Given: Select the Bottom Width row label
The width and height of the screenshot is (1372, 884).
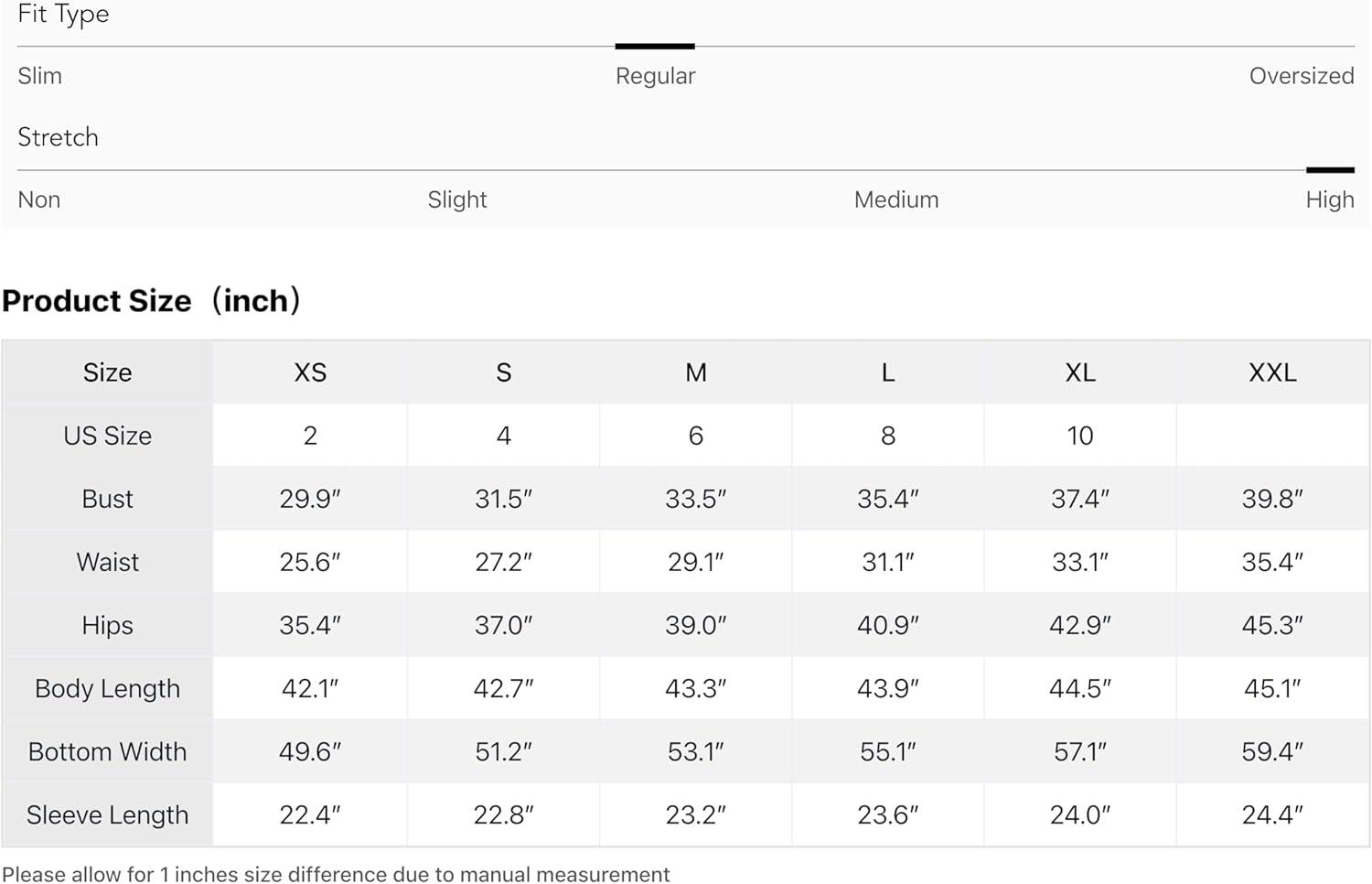Looking at the screenshot, I should 107,751.
